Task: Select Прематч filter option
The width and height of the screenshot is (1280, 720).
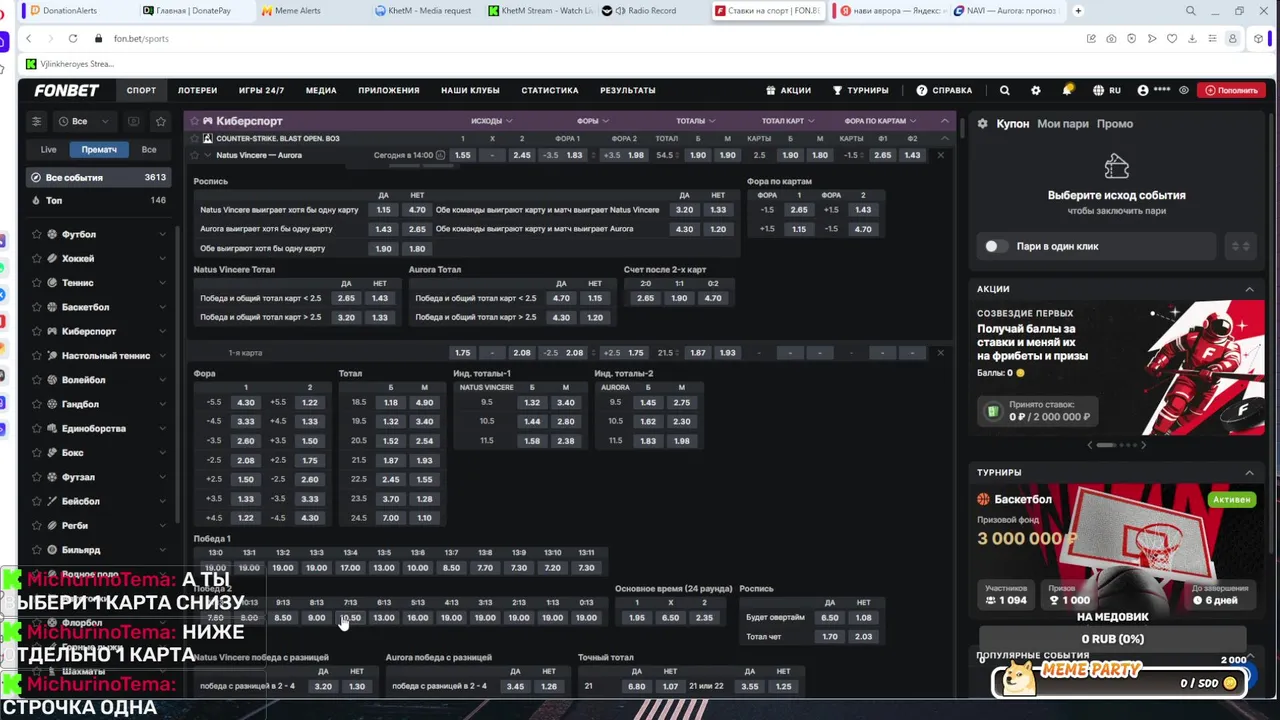Action: 99,149
